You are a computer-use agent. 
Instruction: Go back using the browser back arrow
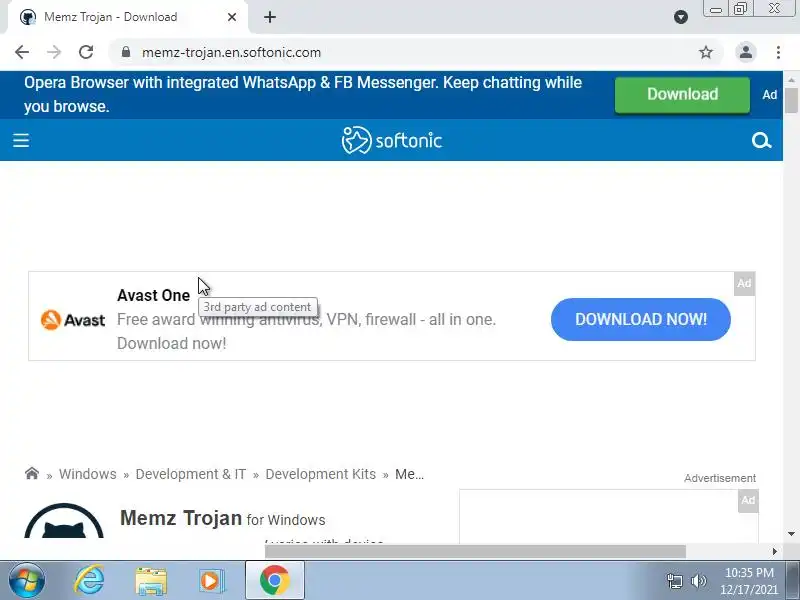[x=22, y=52]
